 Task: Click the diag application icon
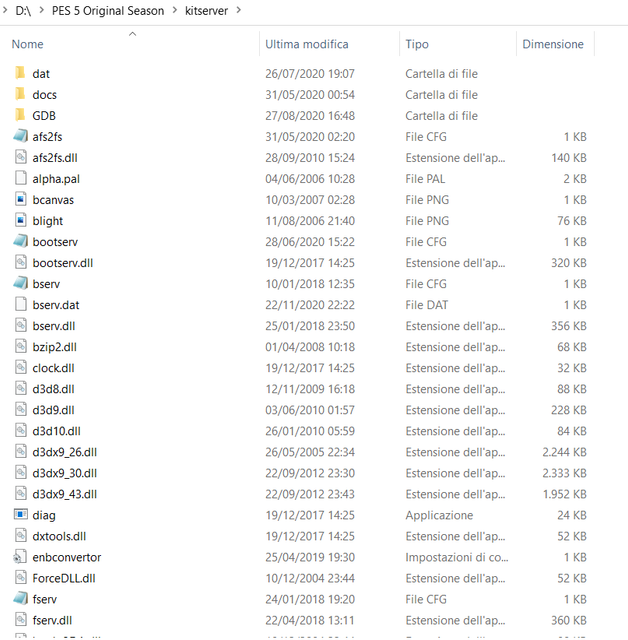click(x=21, y=515)
